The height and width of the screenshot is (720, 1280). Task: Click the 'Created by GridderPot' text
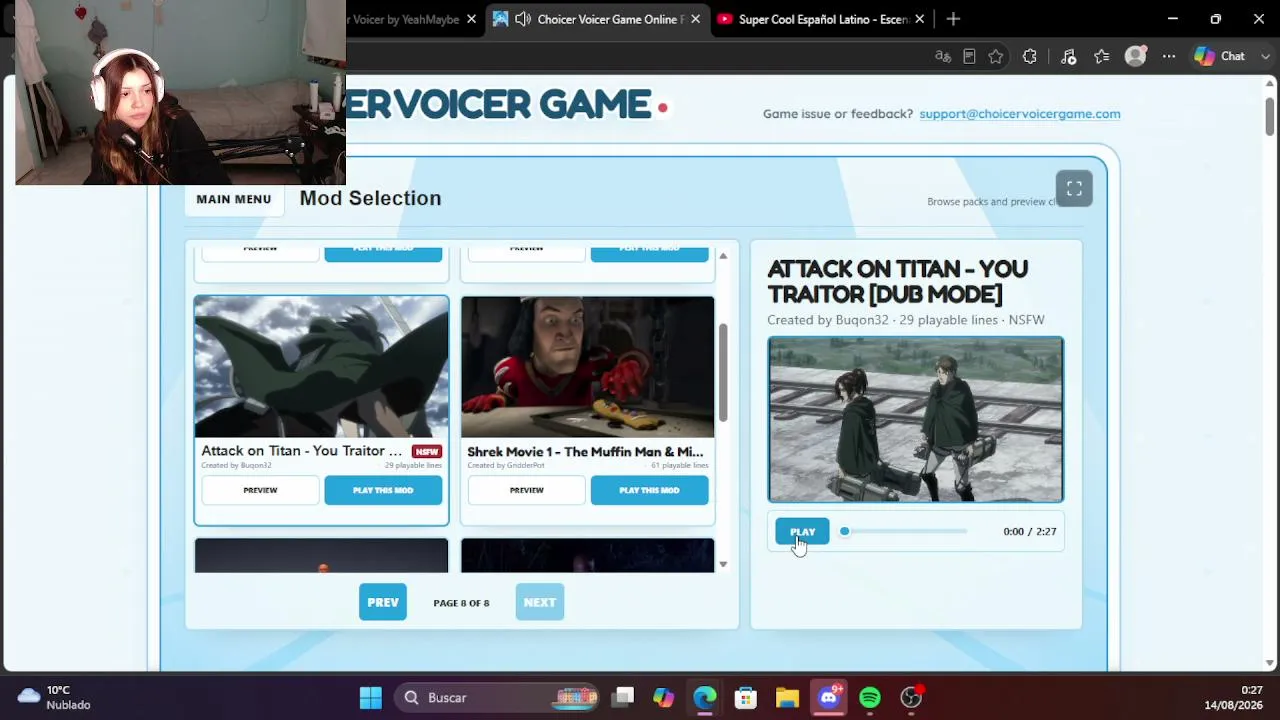click(506, 466)
